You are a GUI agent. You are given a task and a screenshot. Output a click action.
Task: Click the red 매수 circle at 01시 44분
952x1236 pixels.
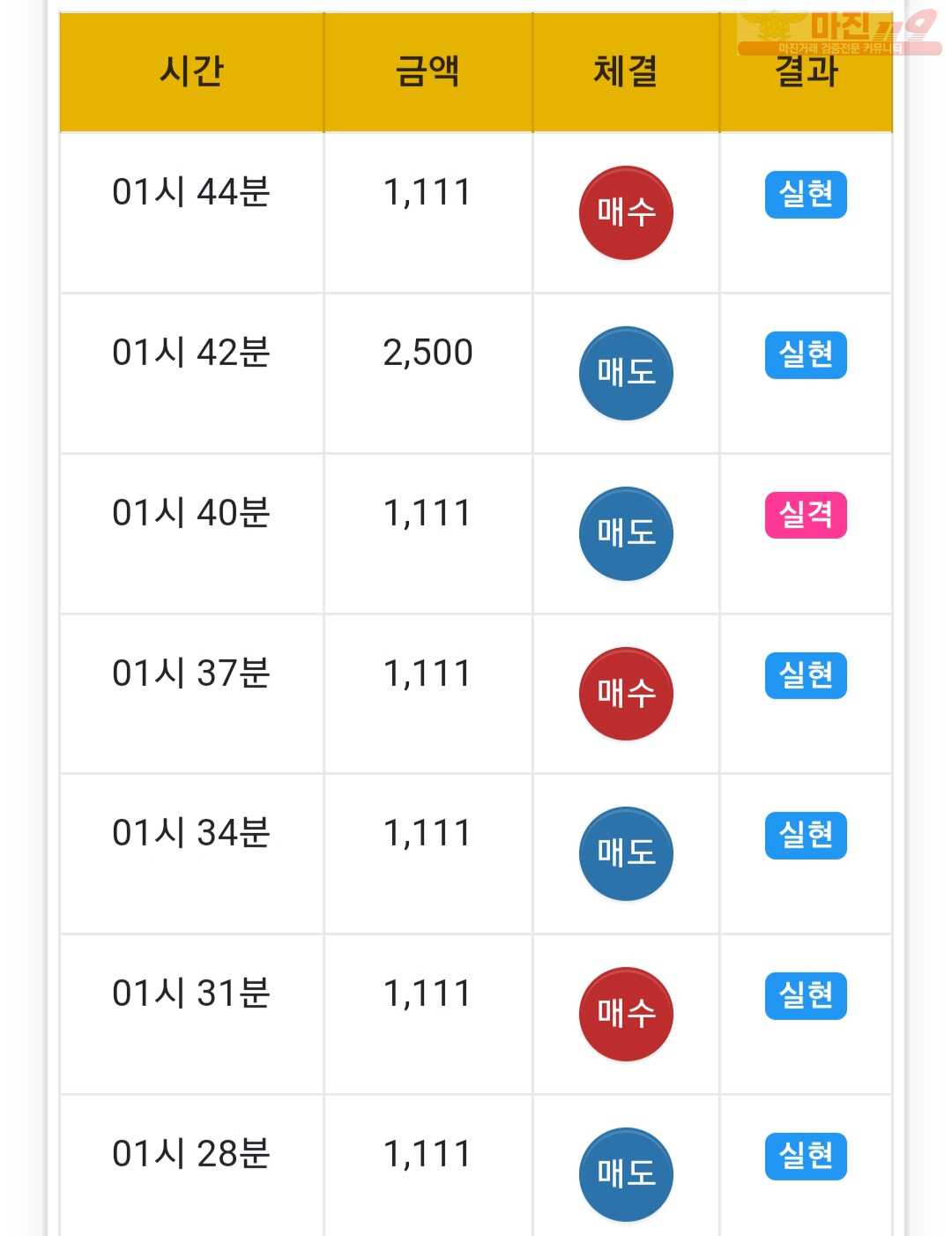click(626, 213)
